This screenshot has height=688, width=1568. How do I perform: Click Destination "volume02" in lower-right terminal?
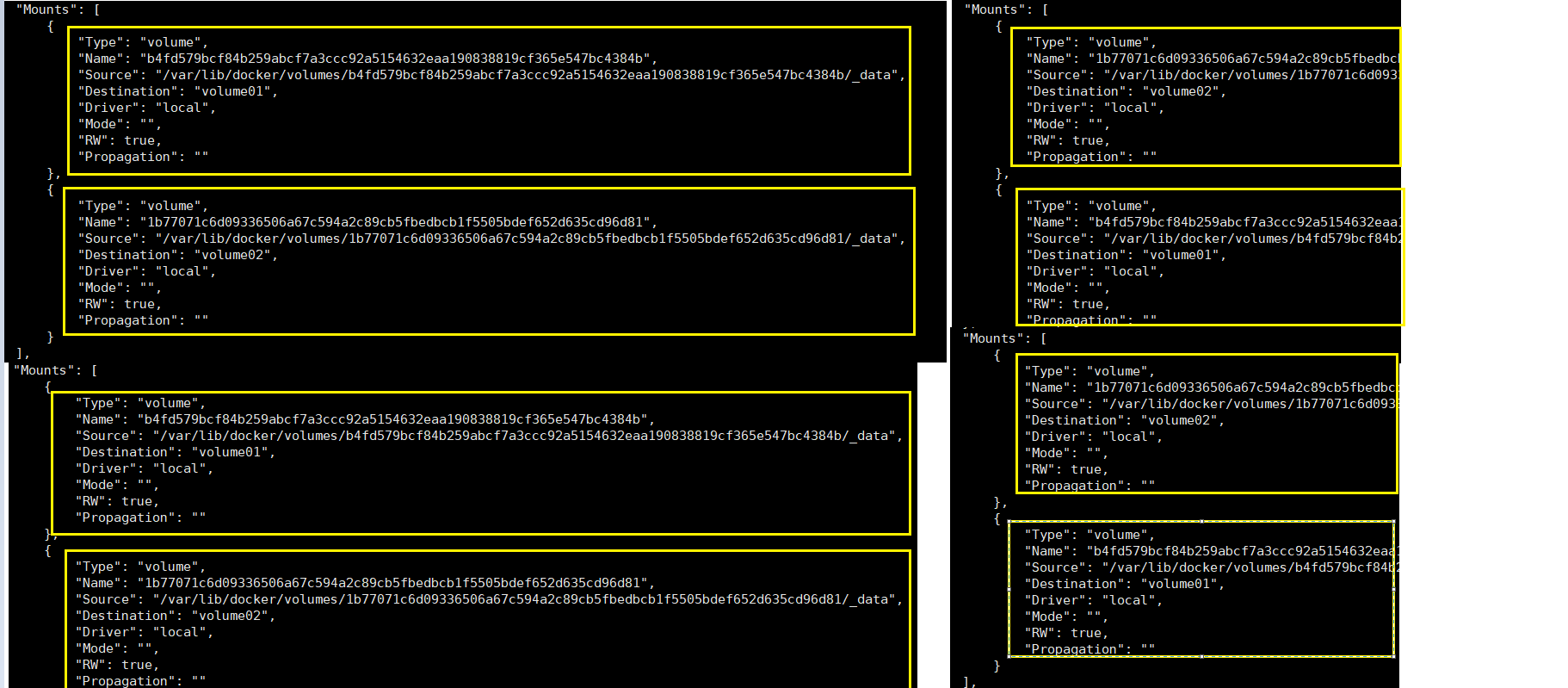click(x=1125, y=420)
